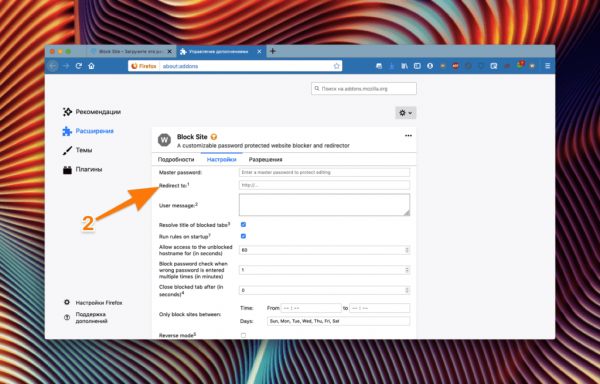Click the User message text area
This screenshot has height=384, width=600.
(x=324, y=205)
